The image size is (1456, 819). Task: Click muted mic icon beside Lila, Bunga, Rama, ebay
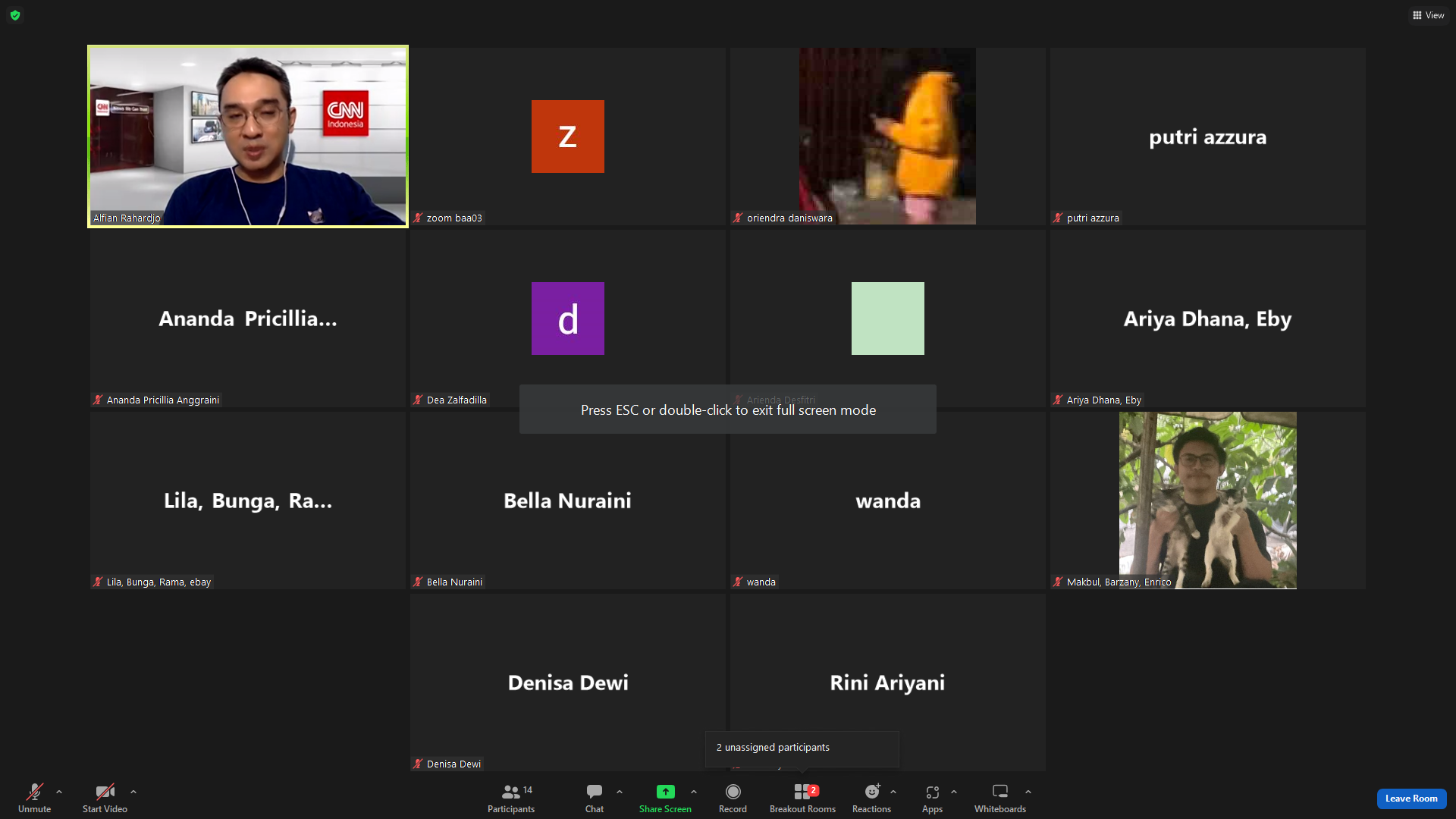pos(98,582)
